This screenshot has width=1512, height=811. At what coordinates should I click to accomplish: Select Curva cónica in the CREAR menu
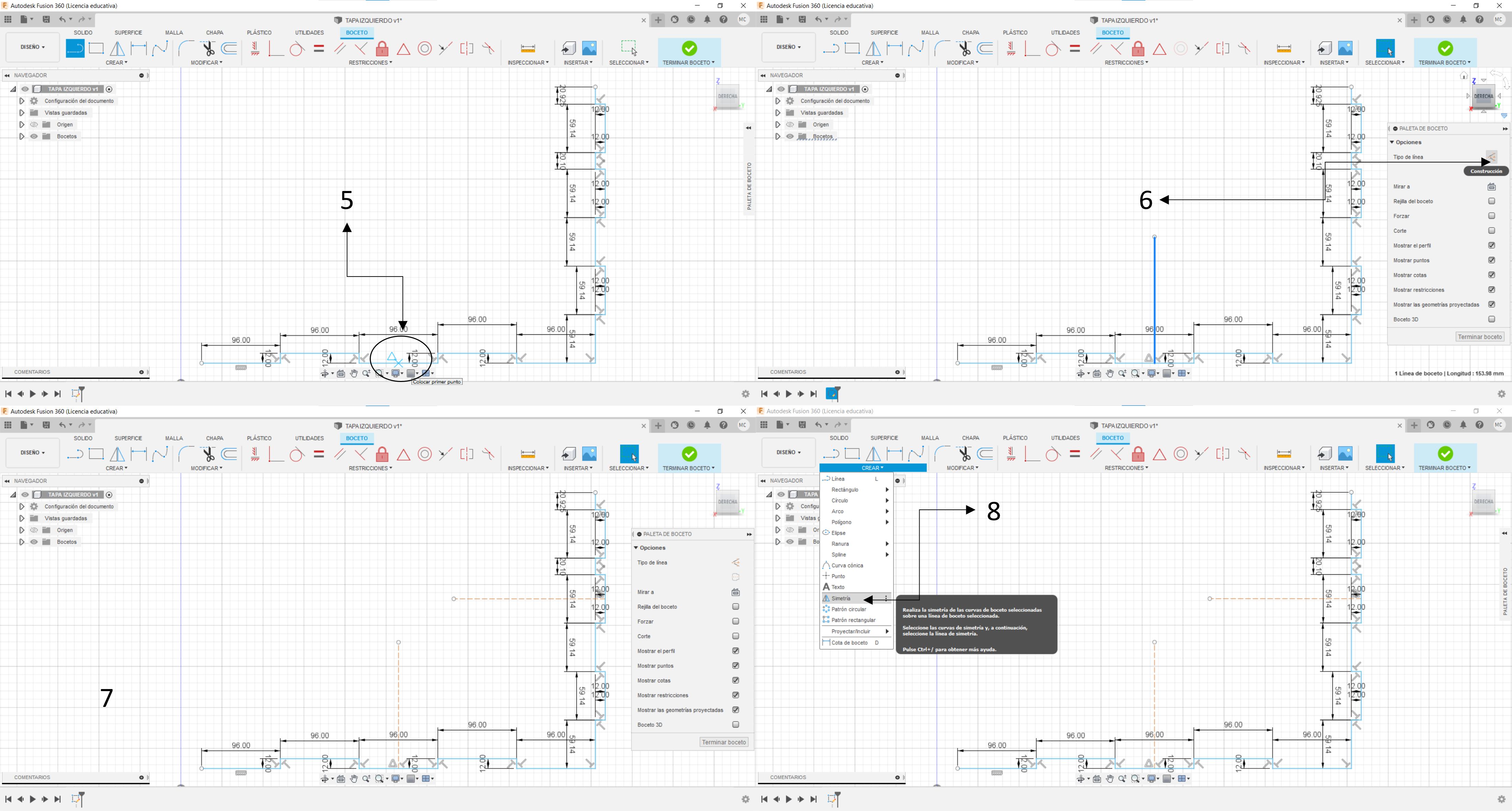click(x=847, y=566)
